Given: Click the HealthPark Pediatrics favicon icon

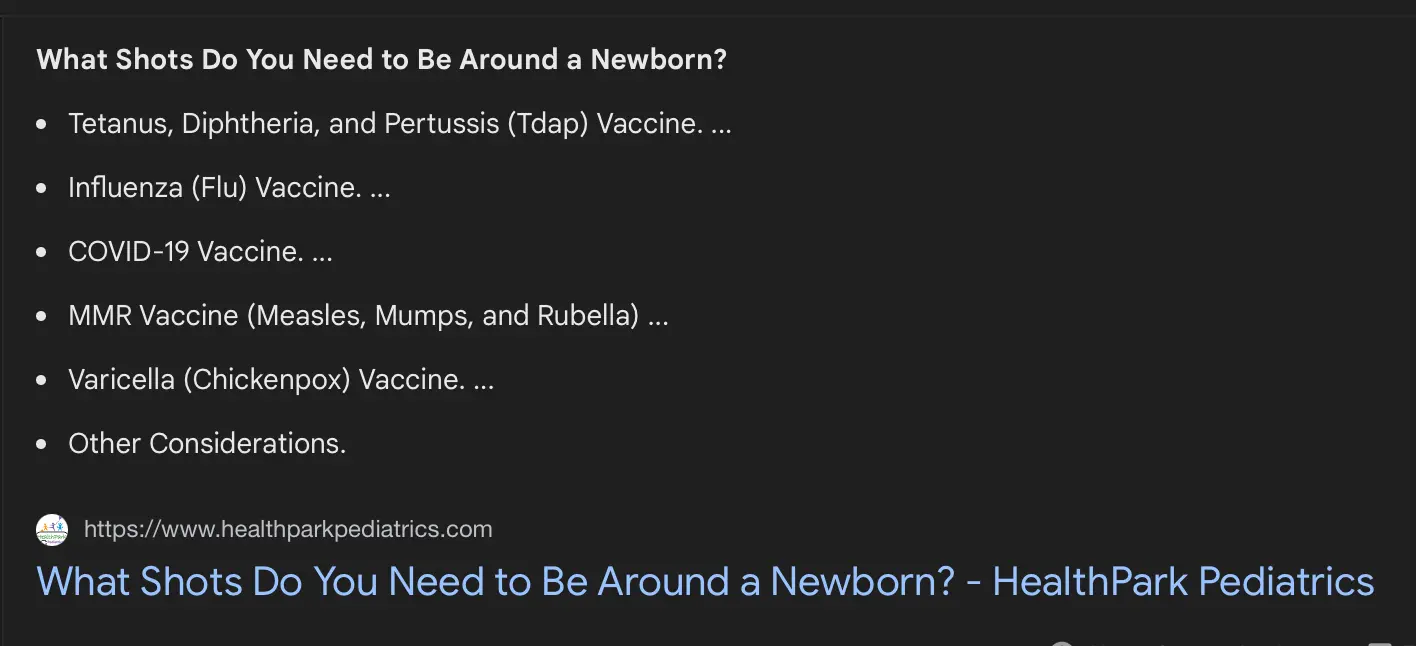Looking at the screenshot, I should [x=52, y=530].
